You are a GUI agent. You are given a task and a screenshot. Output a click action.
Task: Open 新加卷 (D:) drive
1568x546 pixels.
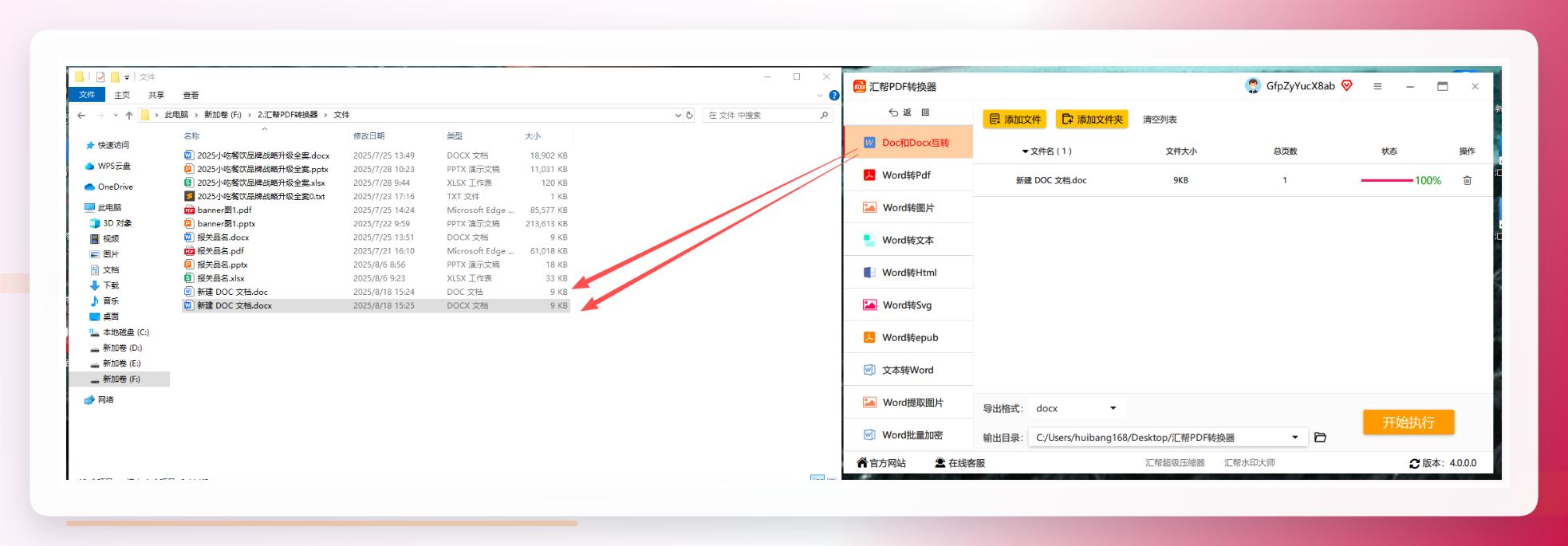tap(116, 348)
